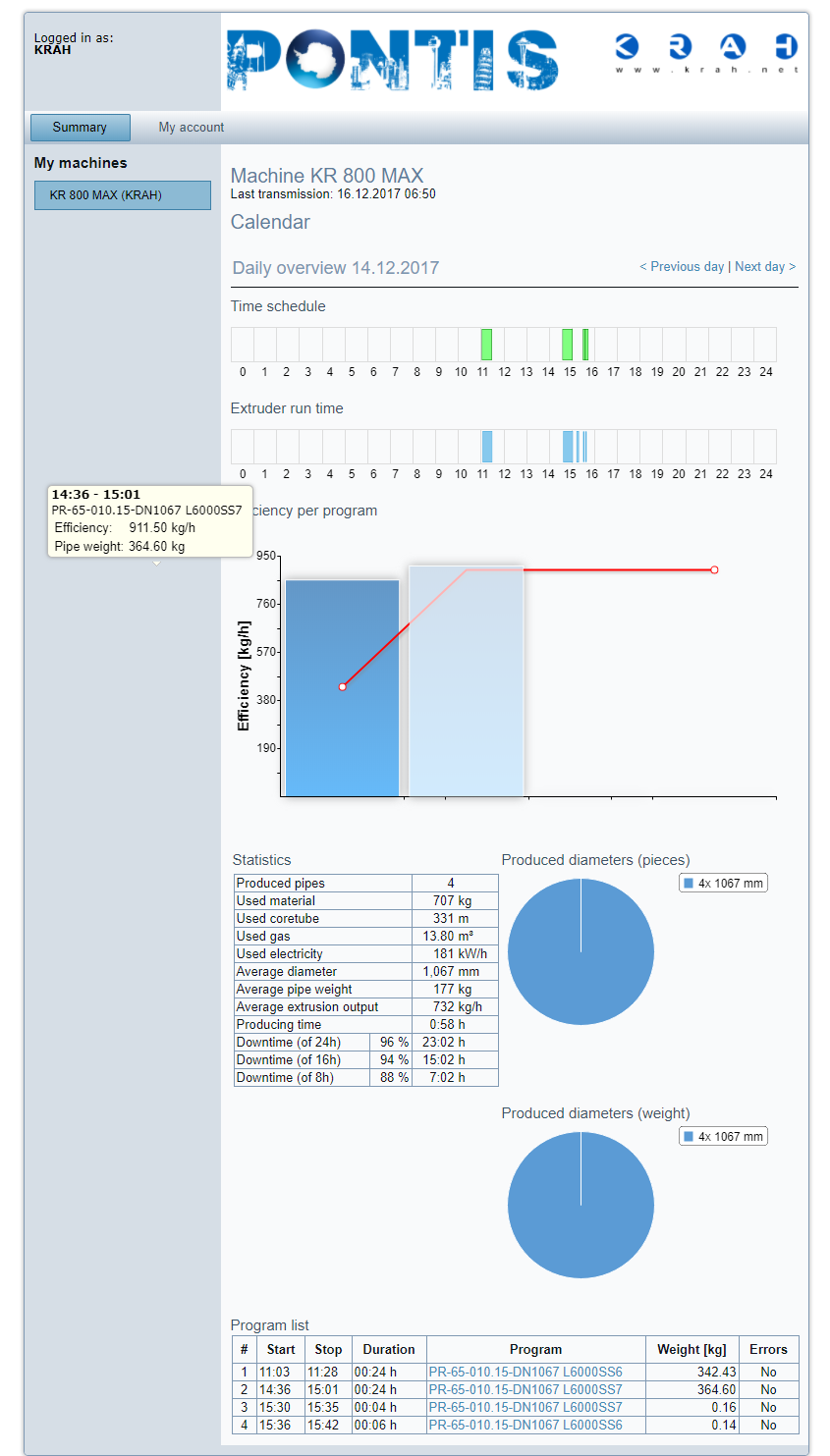Viewport: 830px width, 1456px height.
Task: Click the first dark blue efficiency bar
Action: click(342, 687)
